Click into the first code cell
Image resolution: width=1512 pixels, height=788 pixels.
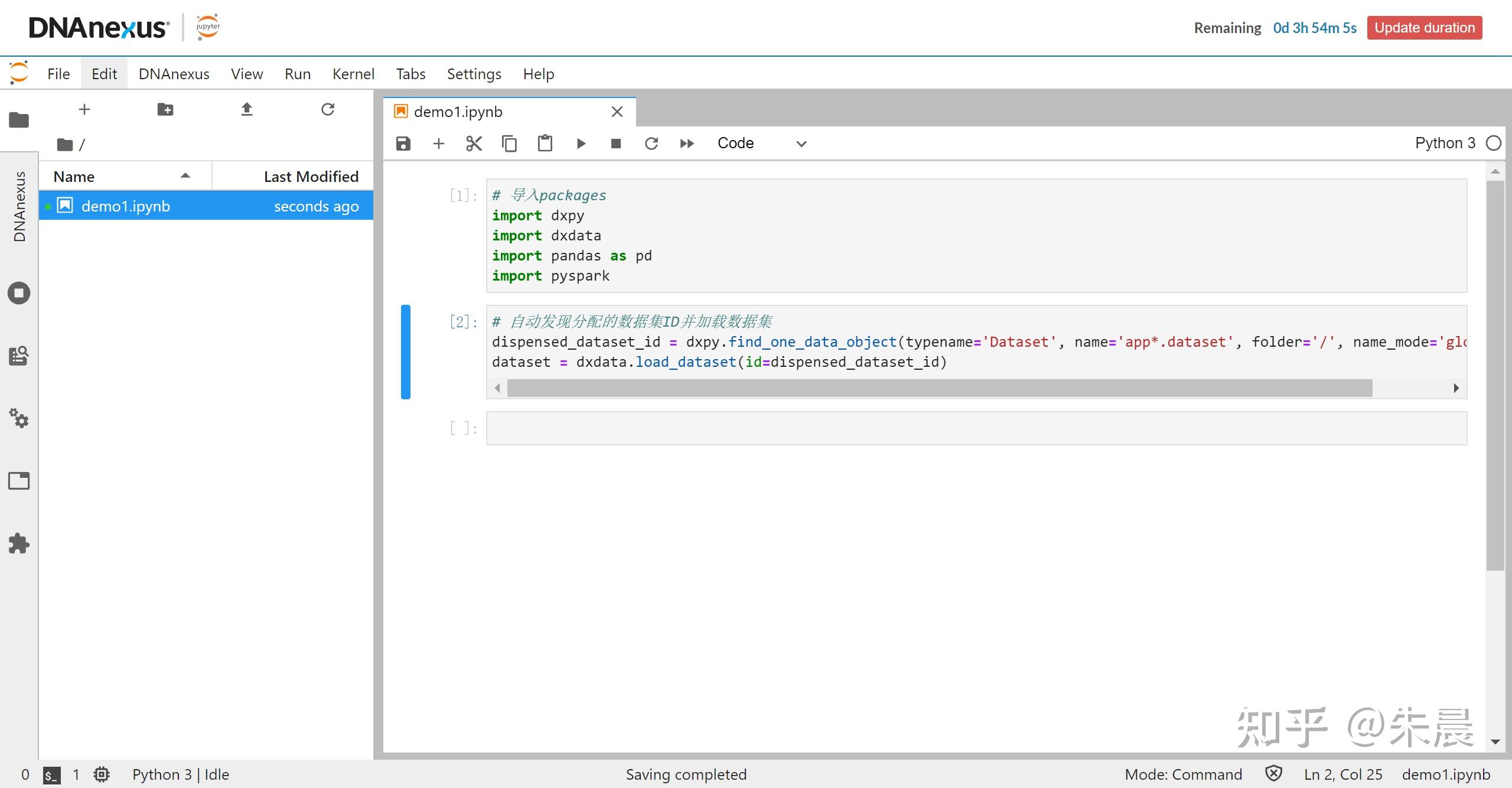click(x=977, y=236)
